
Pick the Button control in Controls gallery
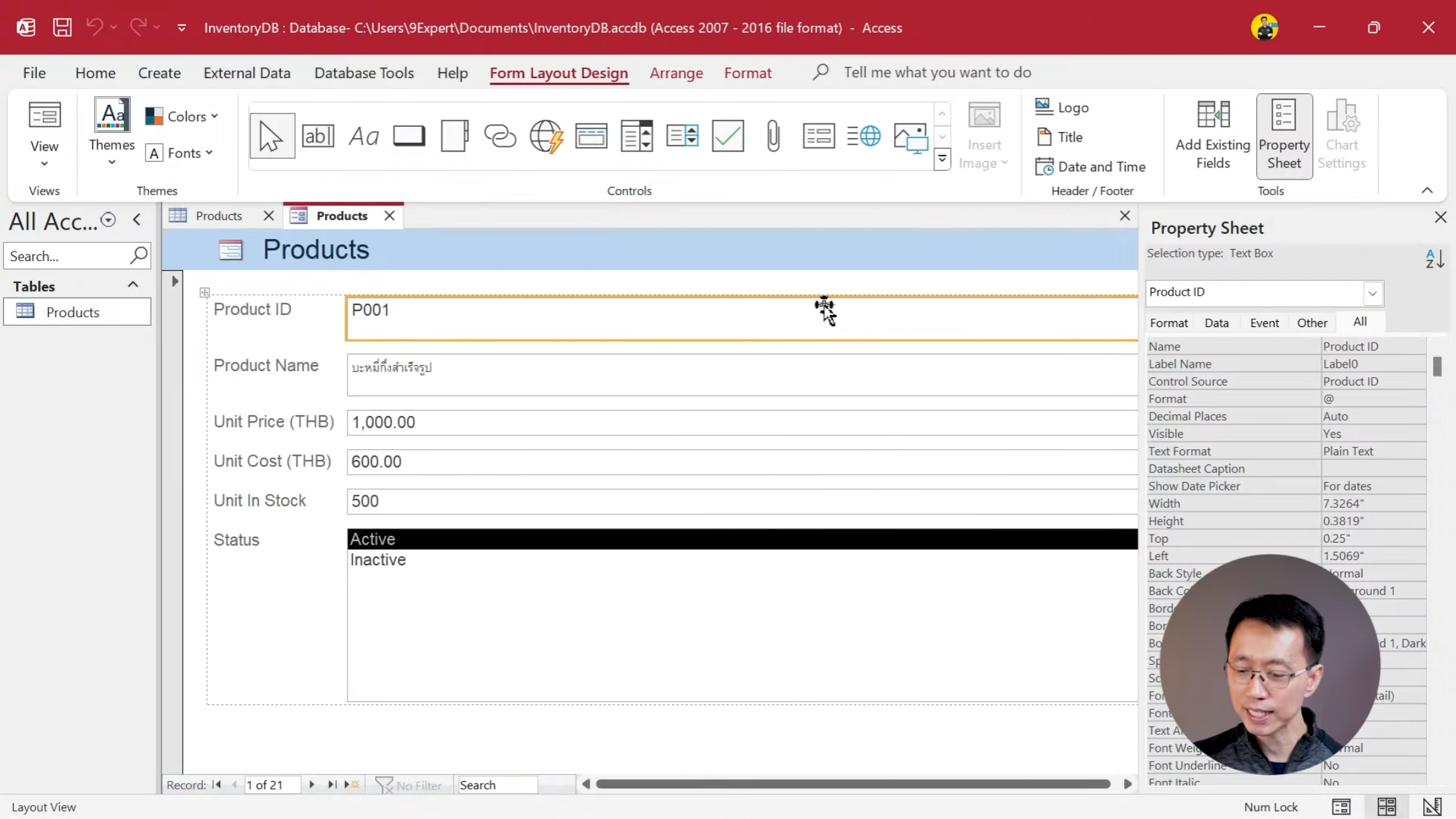tap(408, 135)
